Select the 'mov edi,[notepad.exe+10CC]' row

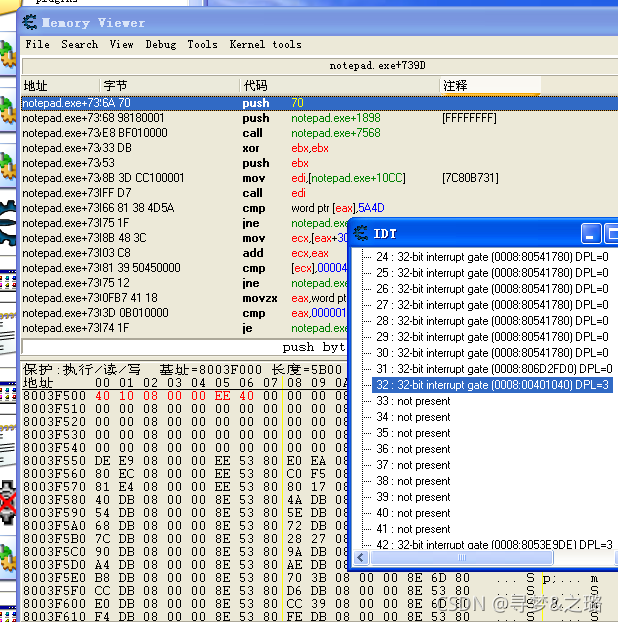coord(320,178)
